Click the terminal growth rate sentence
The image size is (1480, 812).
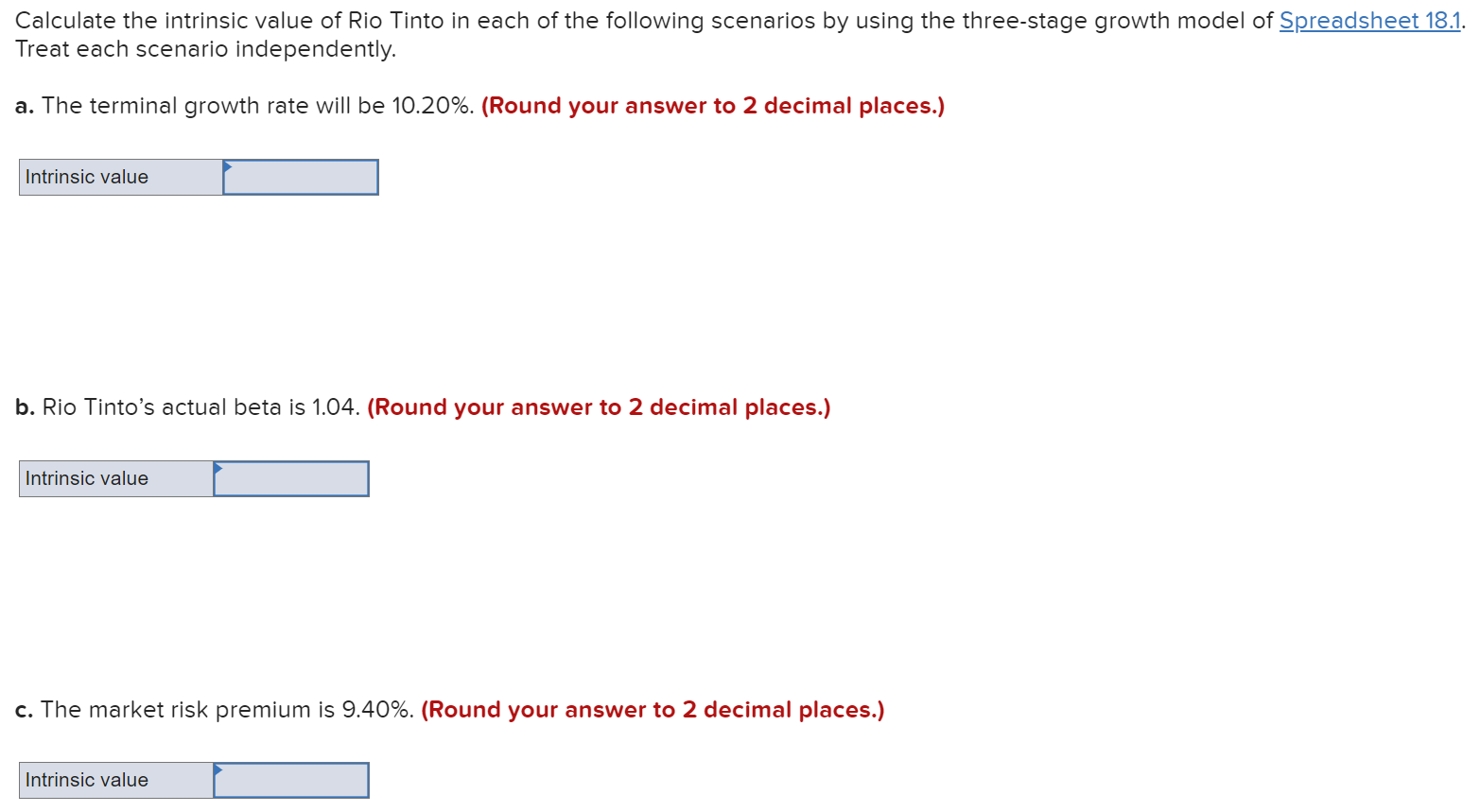click(x=255, y=106)
